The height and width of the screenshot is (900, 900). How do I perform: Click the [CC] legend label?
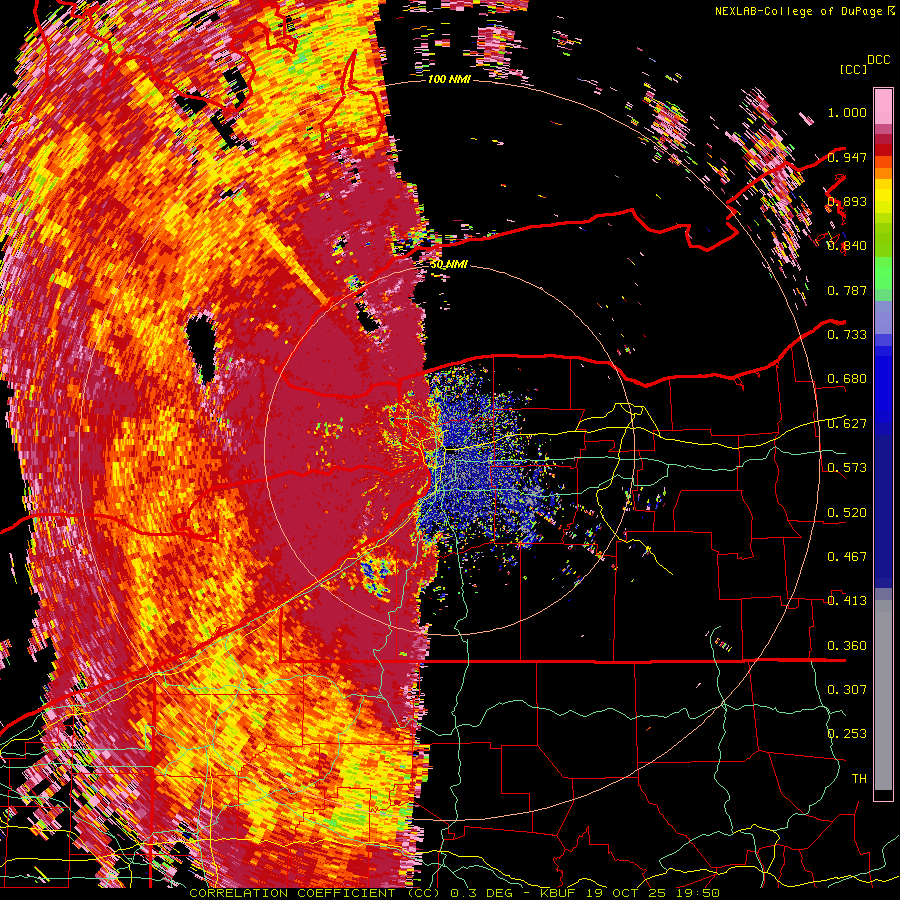pyautogui.click(x=853, y=69)
